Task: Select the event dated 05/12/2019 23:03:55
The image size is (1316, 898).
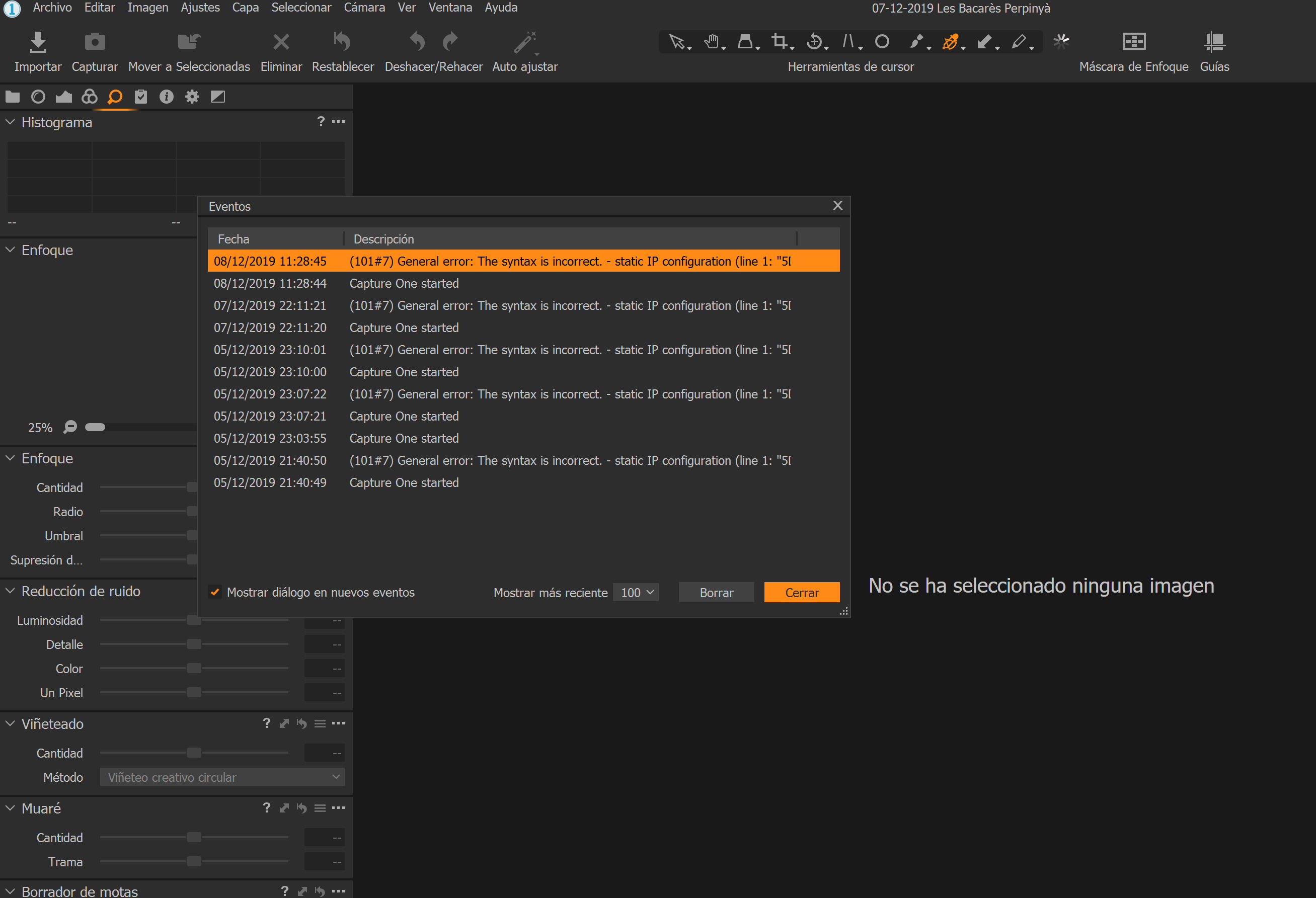Action: 524,438
